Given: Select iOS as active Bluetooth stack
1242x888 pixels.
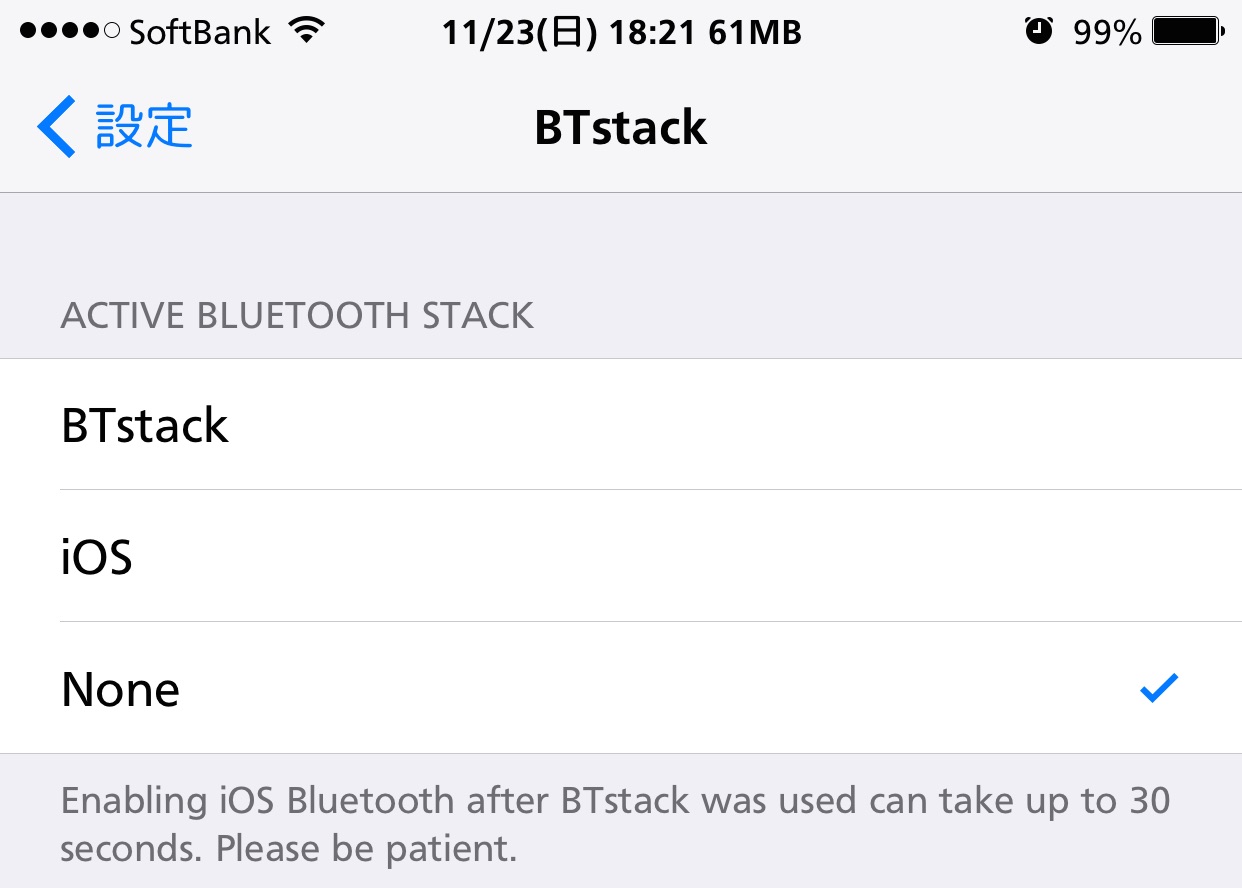Looking at the screenshot, I should pos(97,556).
